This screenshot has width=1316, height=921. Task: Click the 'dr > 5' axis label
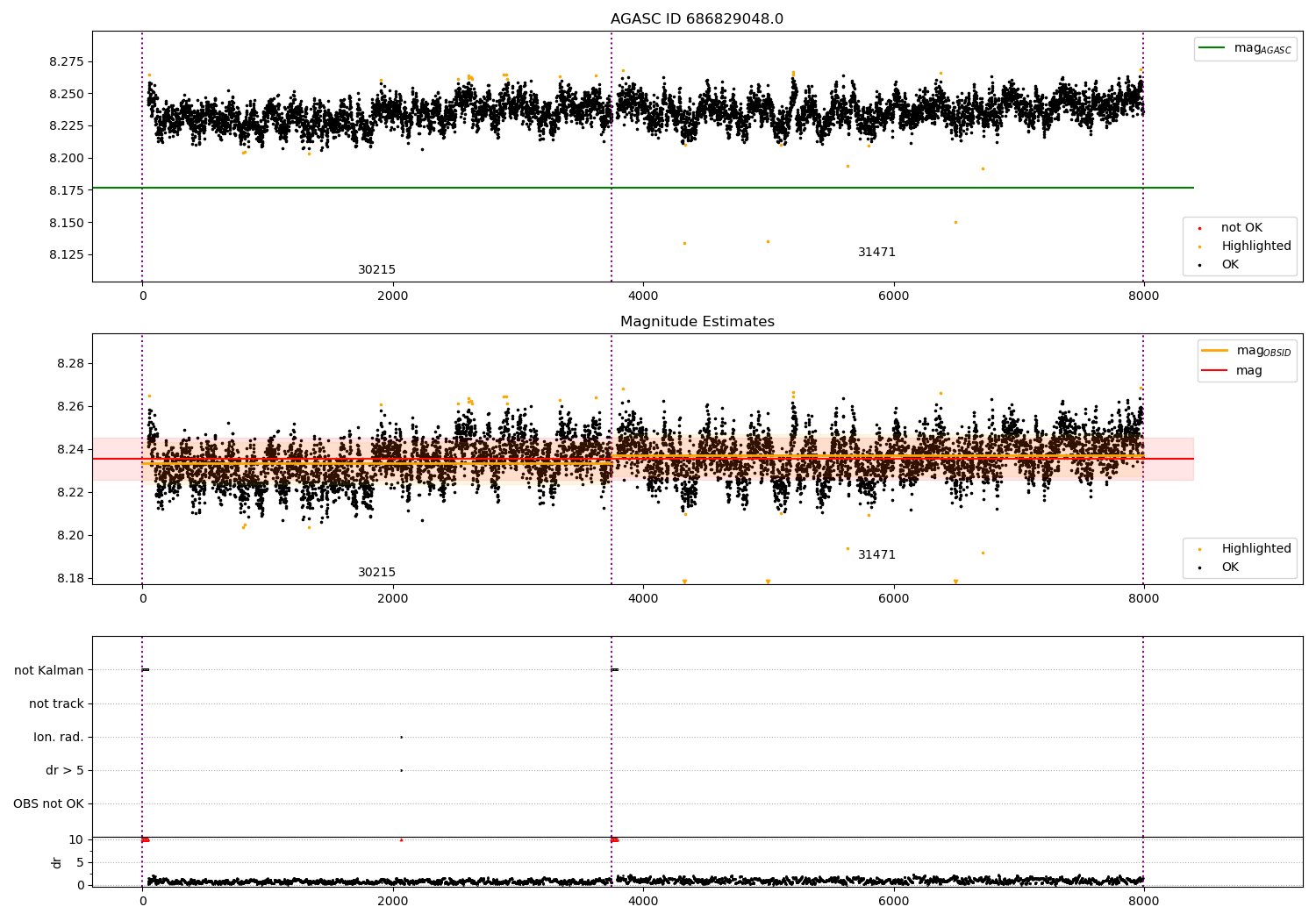click(x=65, y=770)
